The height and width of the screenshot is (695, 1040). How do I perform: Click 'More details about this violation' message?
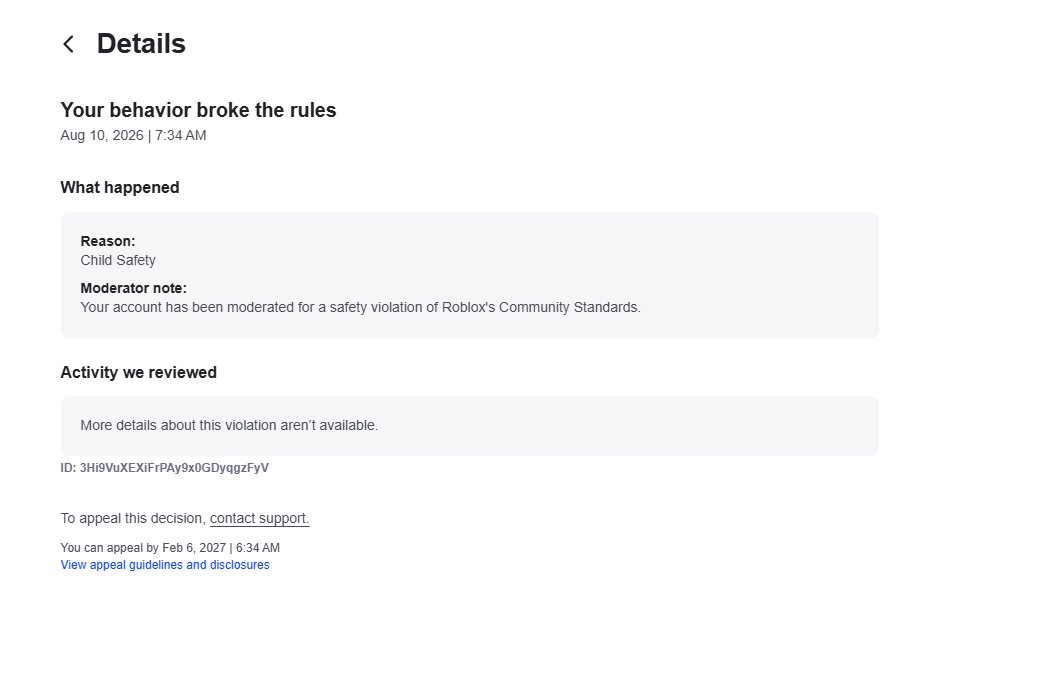229,426
